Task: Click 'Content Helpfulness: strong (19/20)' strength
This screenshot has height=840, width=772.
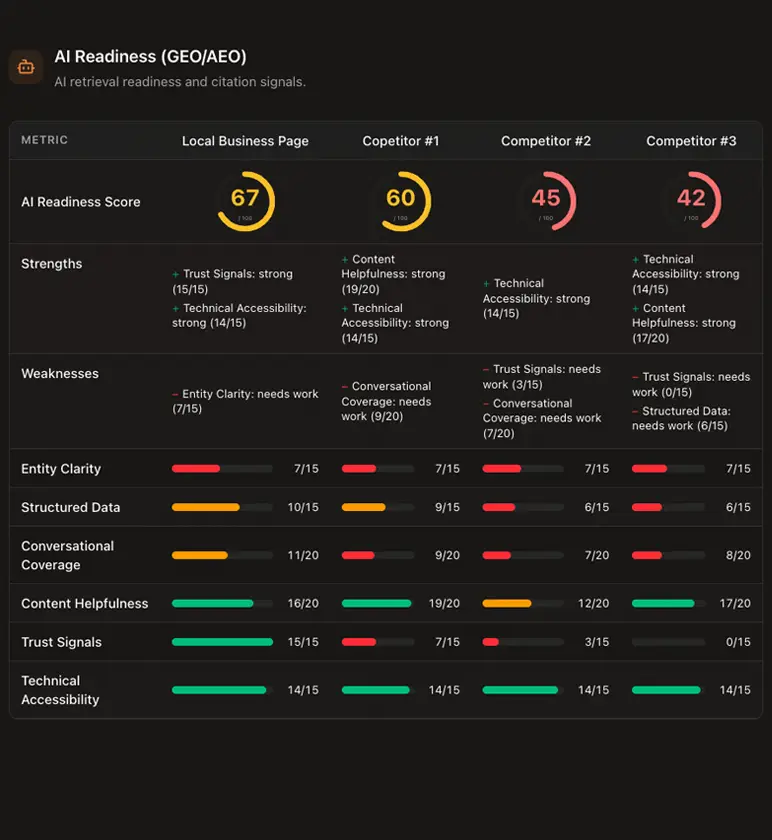Action: click(x=393, y=274)
